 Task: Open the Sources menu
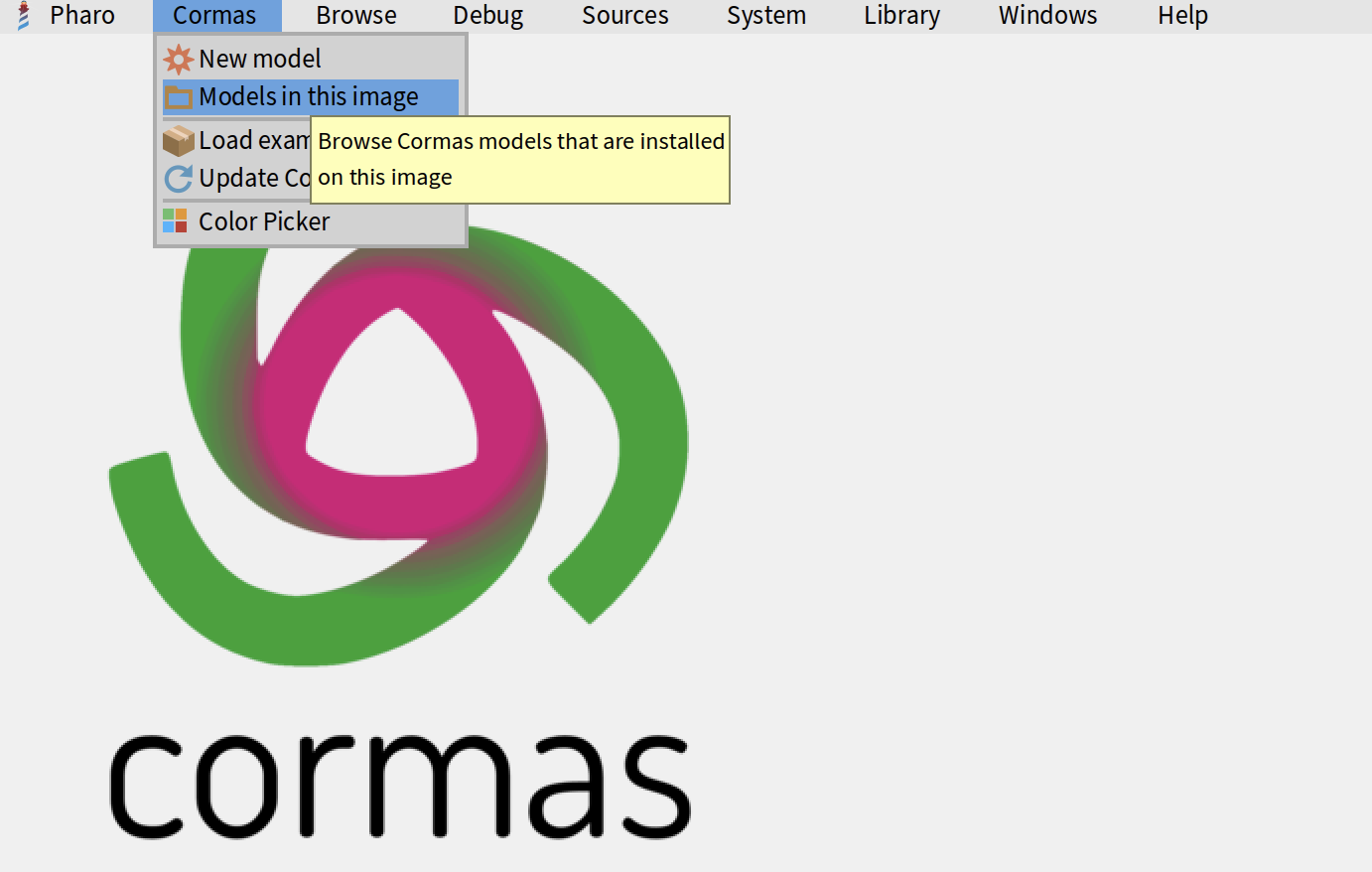(x=625, y=16)
